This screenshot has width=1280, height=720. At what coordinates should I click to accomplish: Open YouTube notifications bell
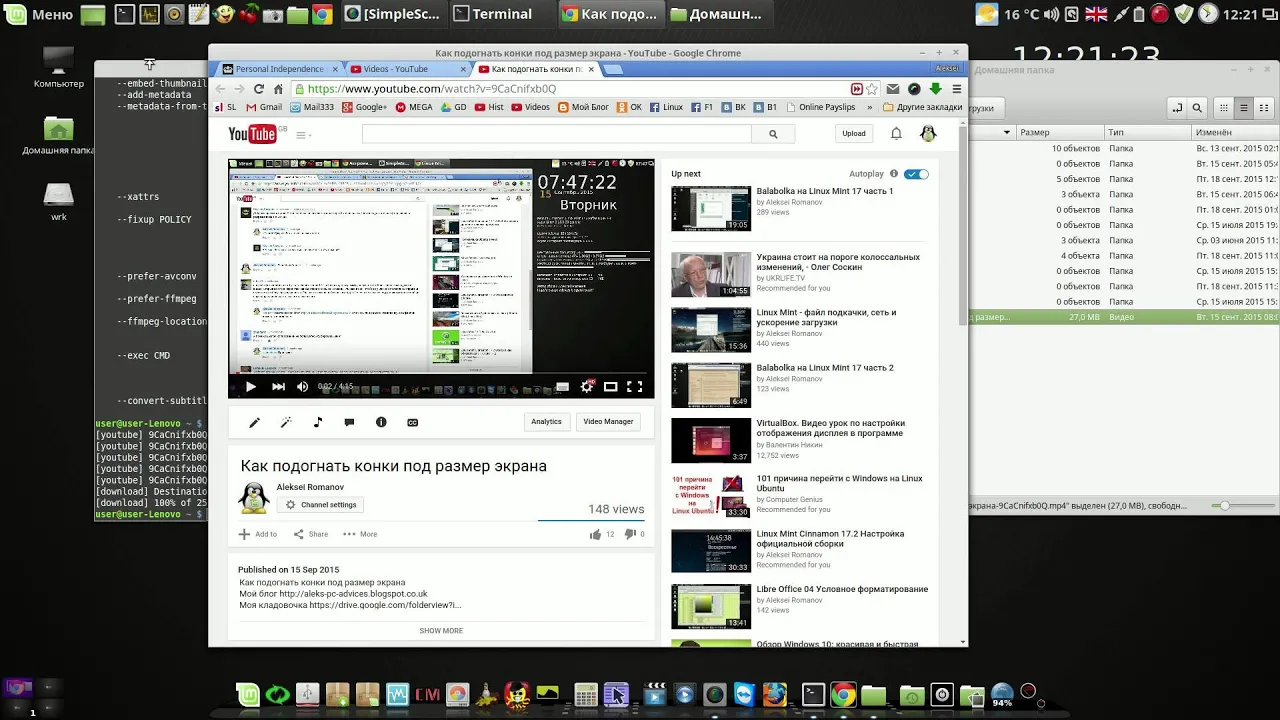click(x=896, y=133)
